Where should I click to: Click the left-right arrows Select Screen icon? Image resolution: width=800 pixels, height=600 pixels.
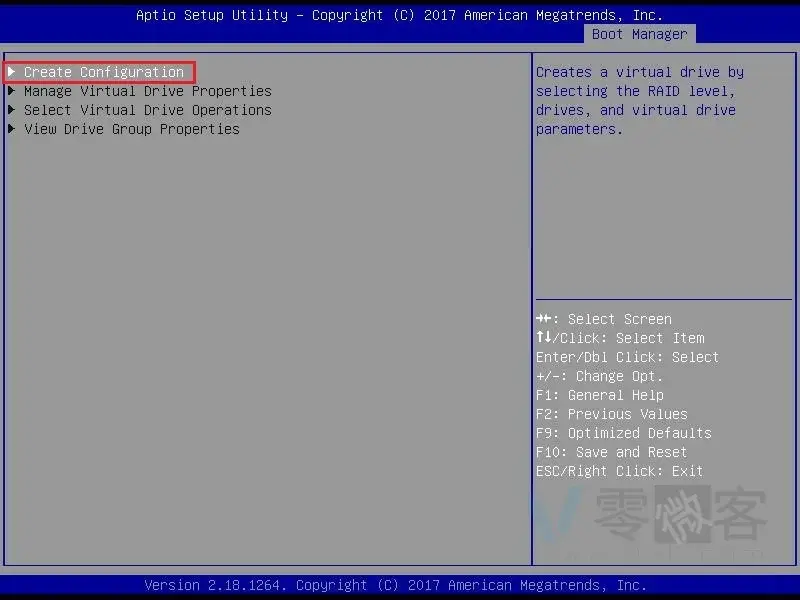543,319
